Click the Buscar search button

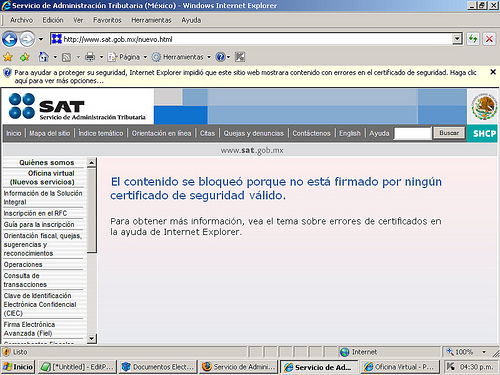click(449, 133)
